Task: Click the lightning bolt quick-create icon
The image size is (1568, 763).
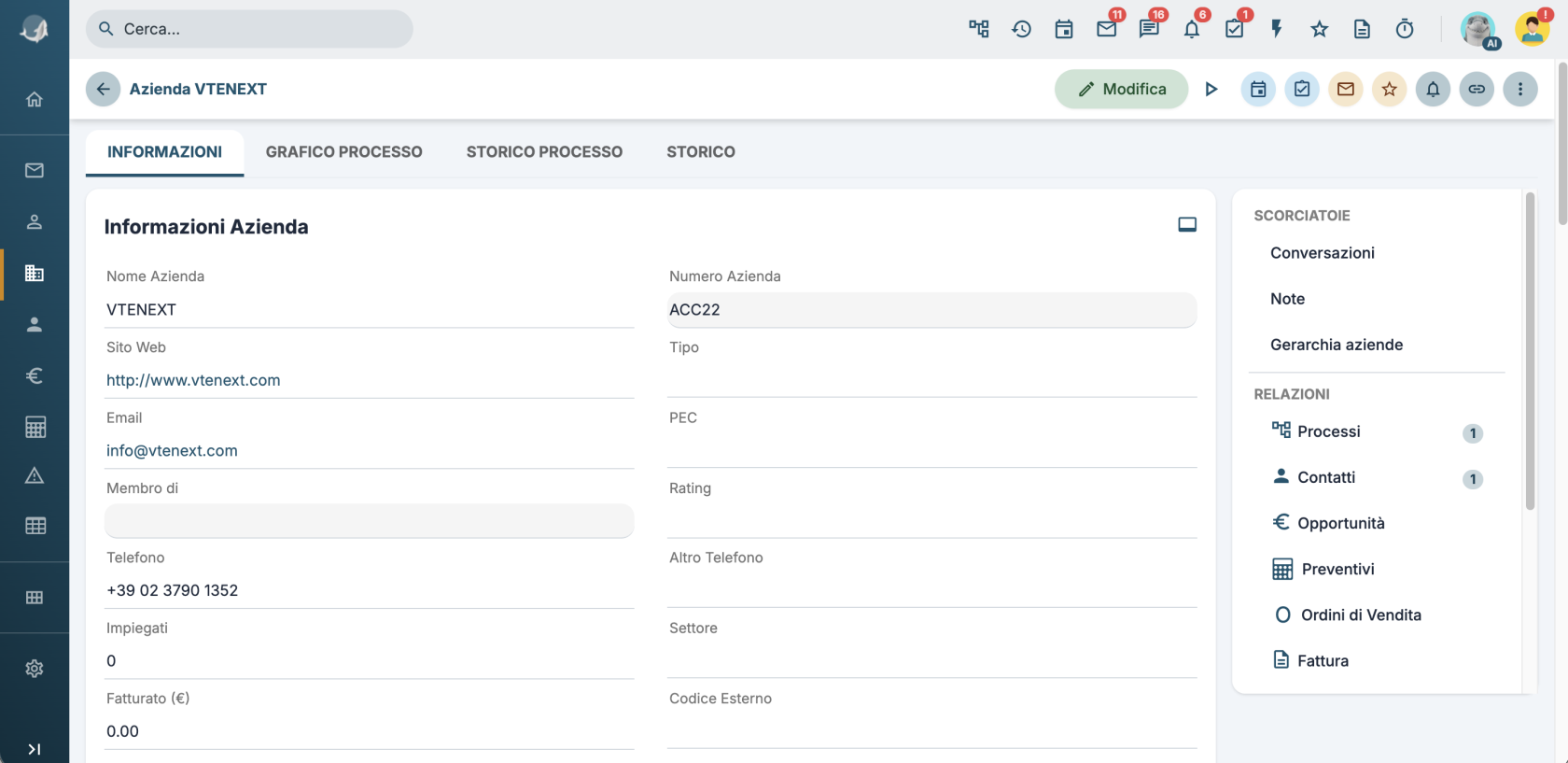Action: [x=1277, y=29]
